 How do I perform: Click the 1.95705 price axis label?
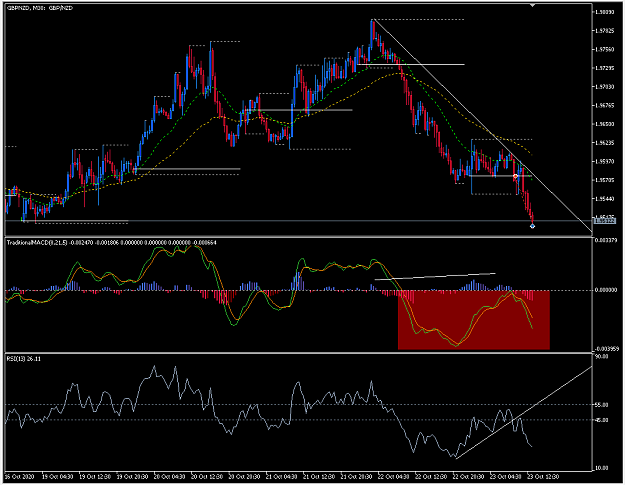tap(604, 180)
